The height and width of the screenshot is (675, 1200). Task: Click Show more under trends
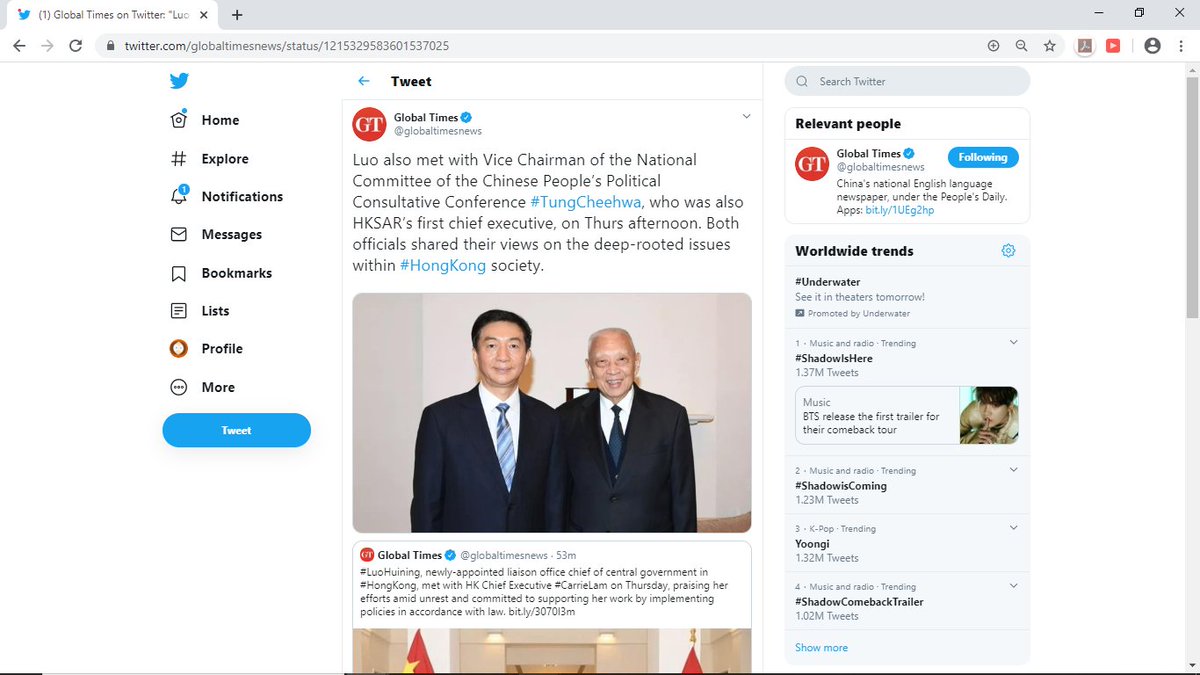pos(821,648)
